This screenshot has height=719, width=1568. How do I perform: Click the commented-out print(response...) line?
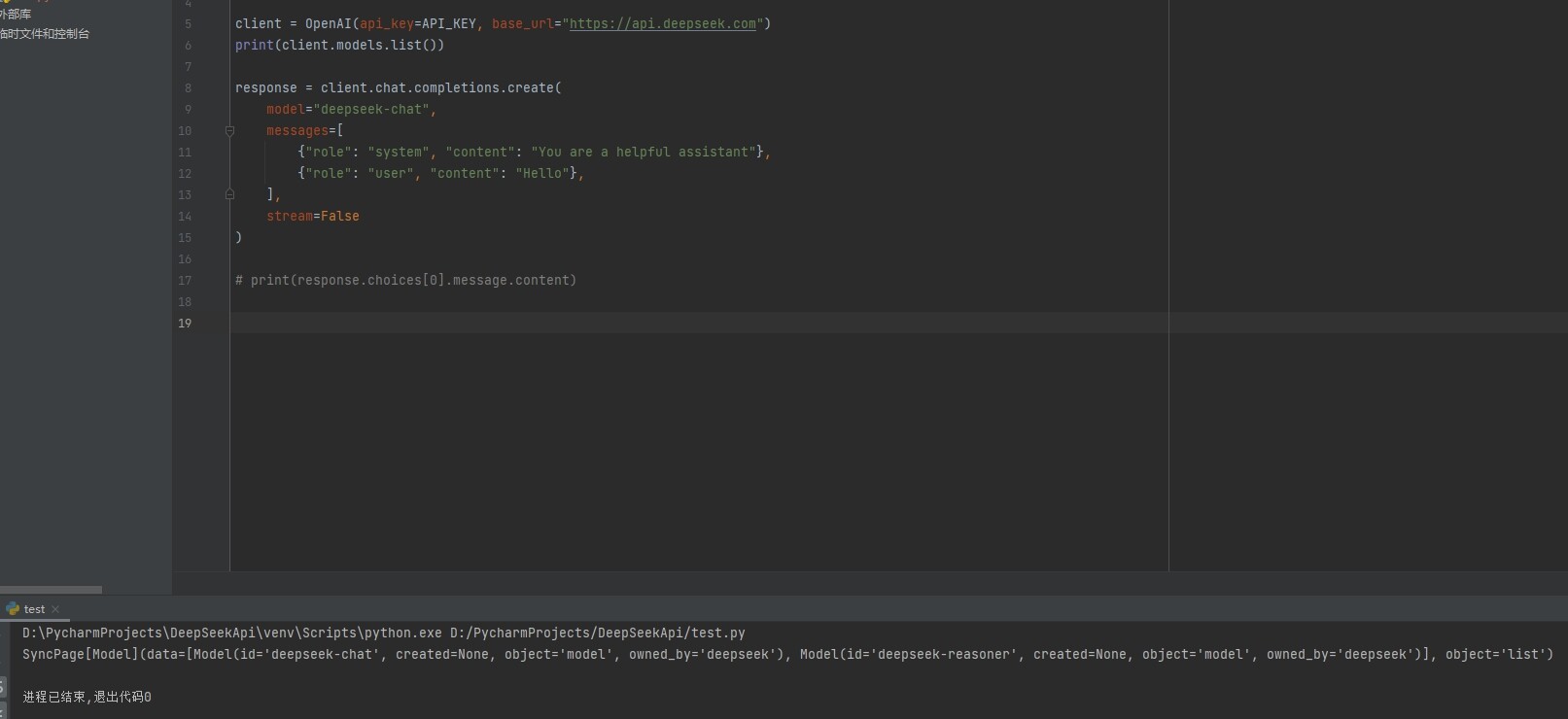[405, 280]
